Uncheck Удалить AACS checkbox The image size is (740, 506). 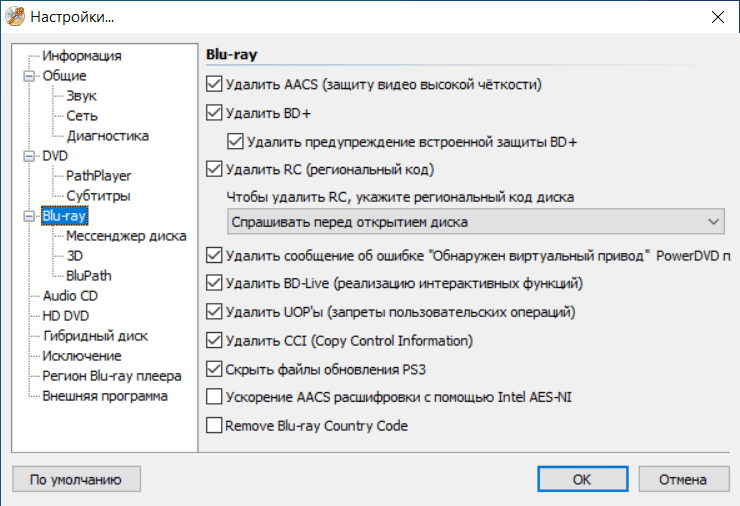point(213,85)
